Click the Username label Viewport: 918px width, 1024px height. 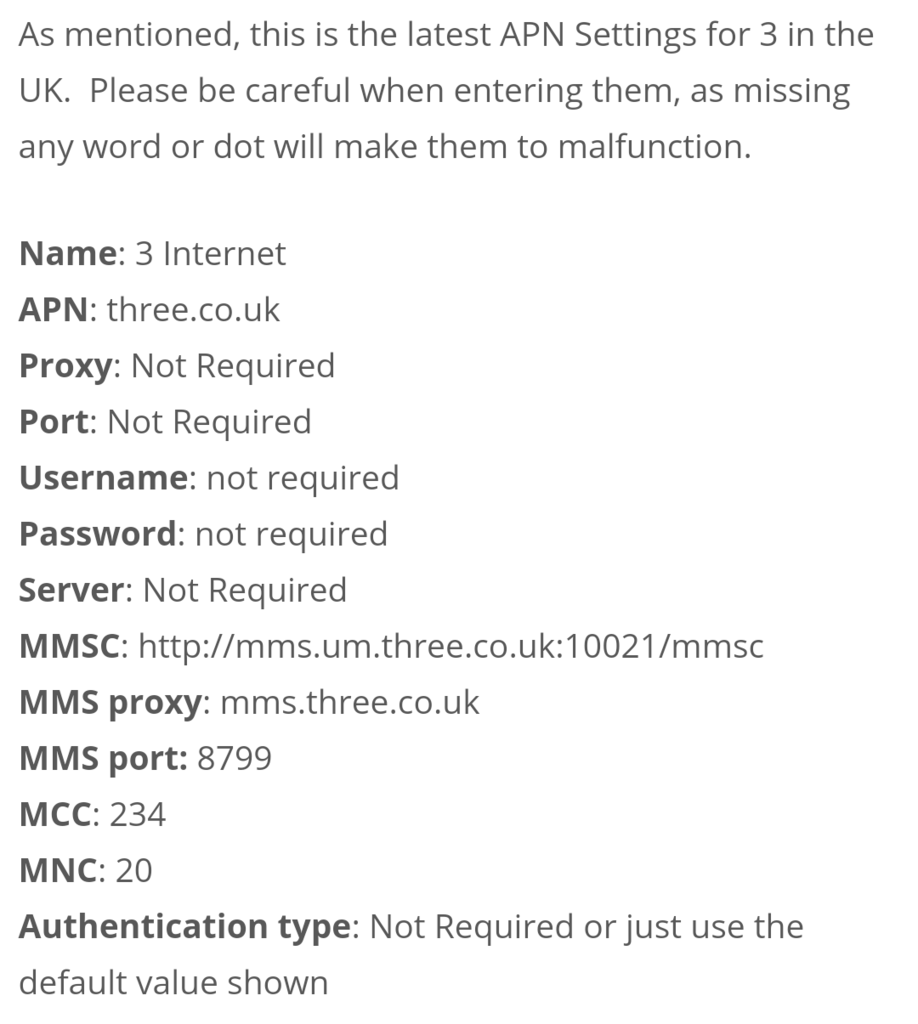click(x=104, y=478)
